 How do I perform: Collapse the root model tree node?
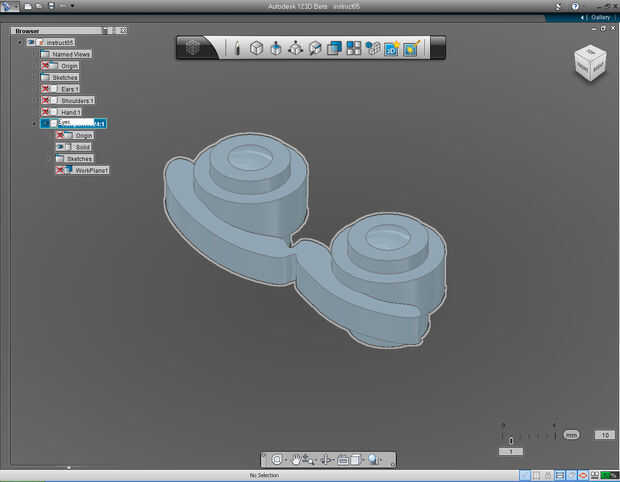pyautogui.click(x=20, y=42)
